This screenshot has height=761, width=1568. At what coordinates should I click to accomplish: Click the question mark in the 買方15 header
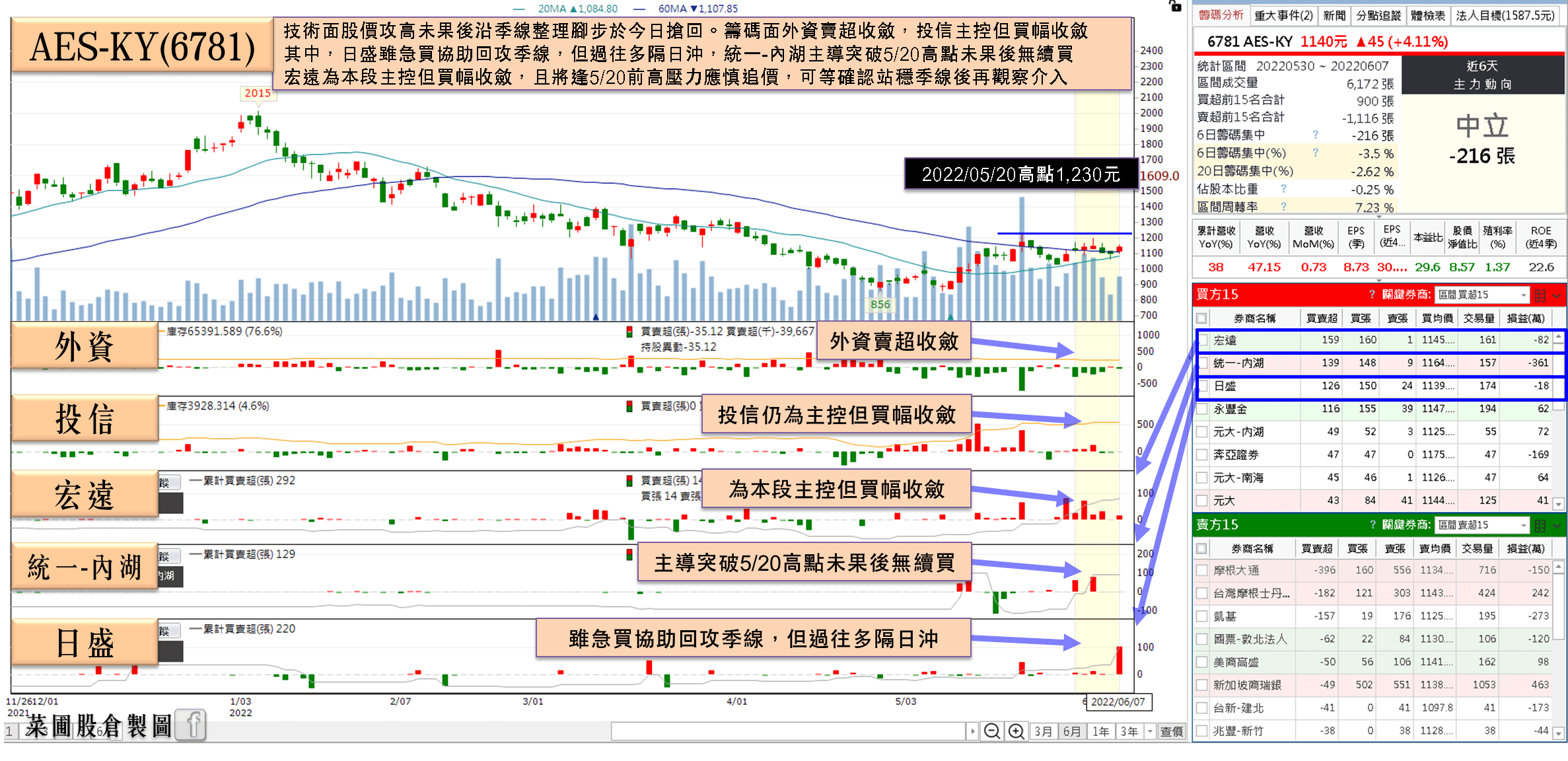(1372, 295)
